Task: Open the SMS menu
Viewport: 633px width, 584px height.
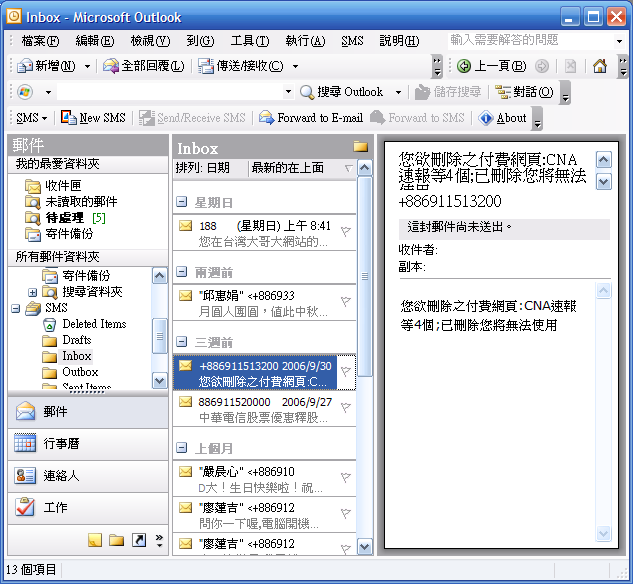Action: [352, 41]
